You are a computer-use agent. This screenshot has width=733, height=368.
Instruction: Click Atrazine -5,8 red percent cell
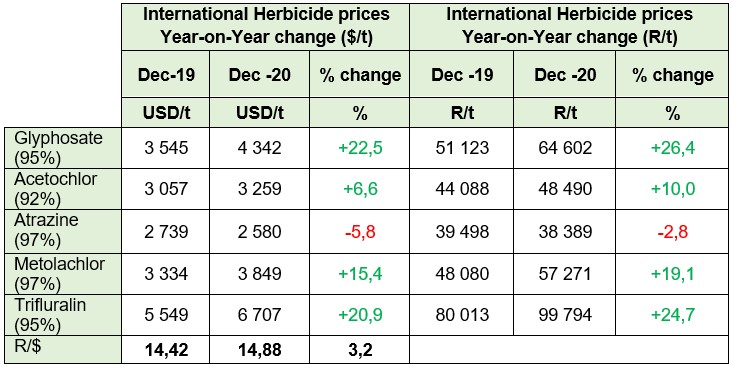tap(359, 231)
